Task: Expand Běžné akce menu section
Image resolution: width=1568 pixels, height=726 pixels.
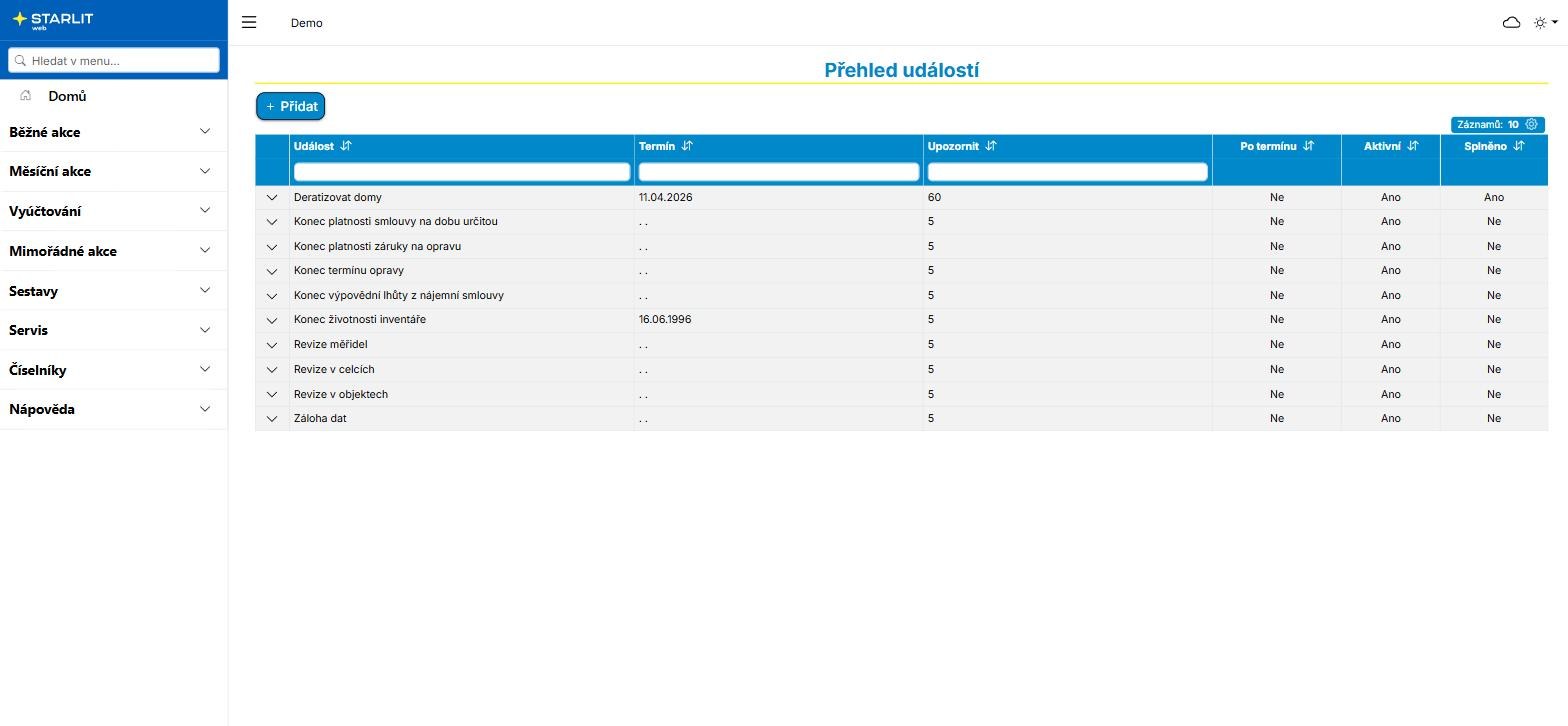Action: point(113,132)
